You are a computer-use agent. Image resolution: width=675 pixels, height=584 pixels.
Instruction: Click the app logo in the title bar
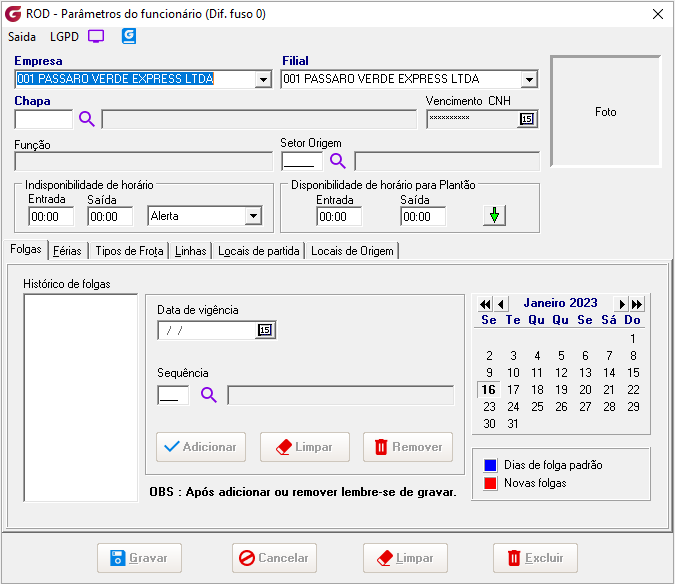tap(13, 14)
